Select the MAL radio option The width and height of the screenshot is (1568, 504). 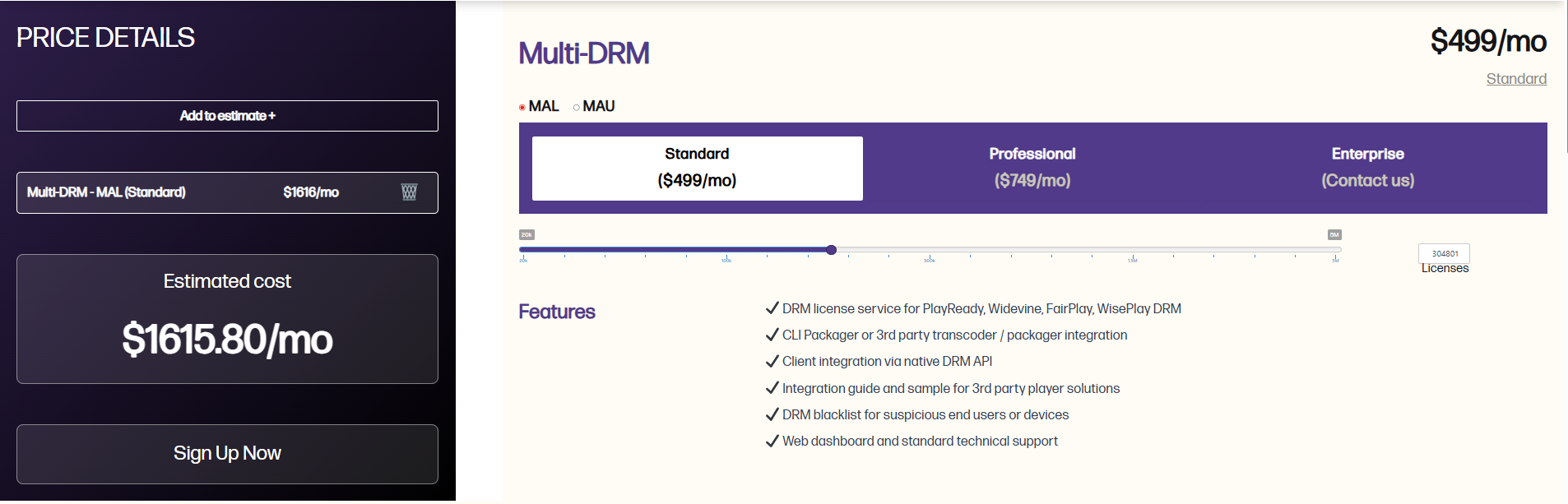click(x=522, y=107)
